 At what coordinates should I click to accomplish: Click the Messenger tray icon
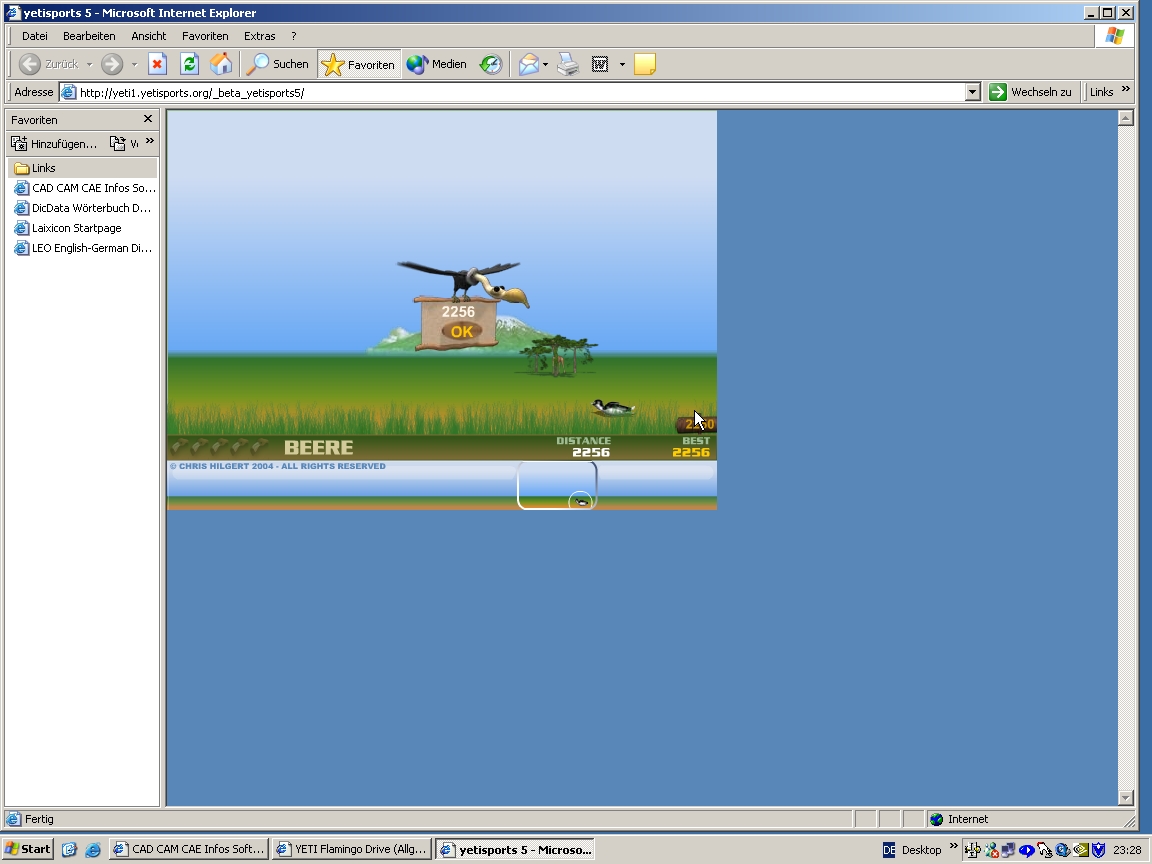tap(991, 850)
